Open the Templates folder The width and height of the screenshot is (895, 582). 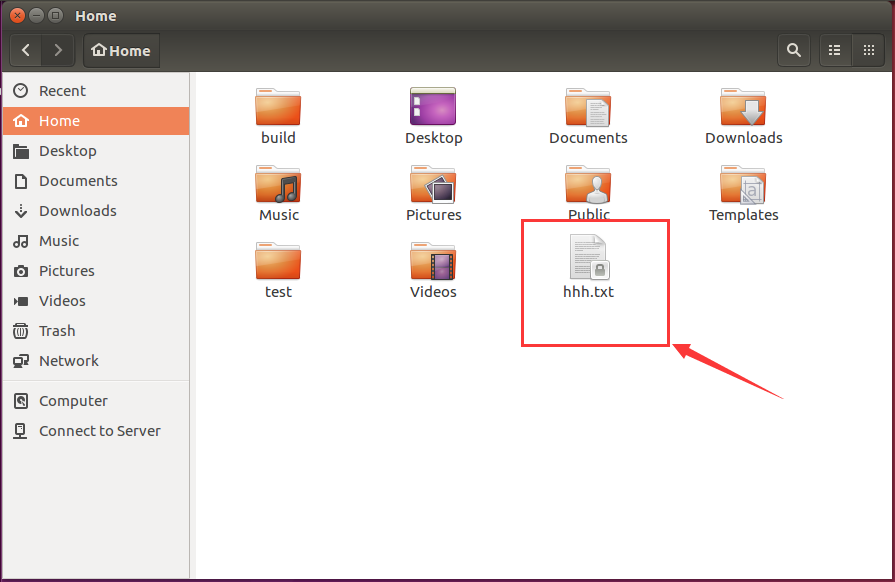coord(743,185)
